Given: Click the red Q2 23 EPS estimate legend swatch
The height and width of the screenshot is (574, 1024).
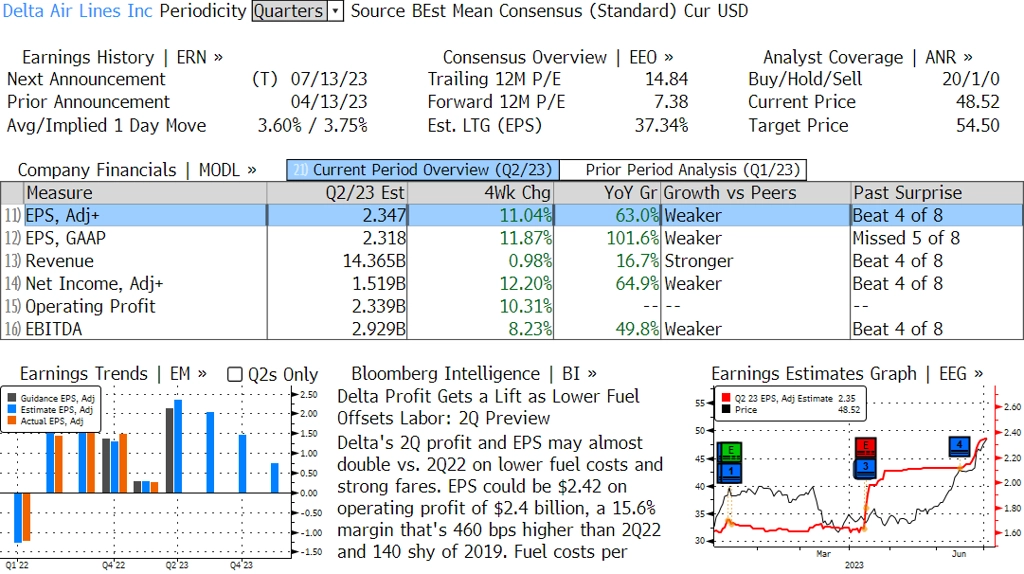Looking at the screenshot, I should (726, 398).
